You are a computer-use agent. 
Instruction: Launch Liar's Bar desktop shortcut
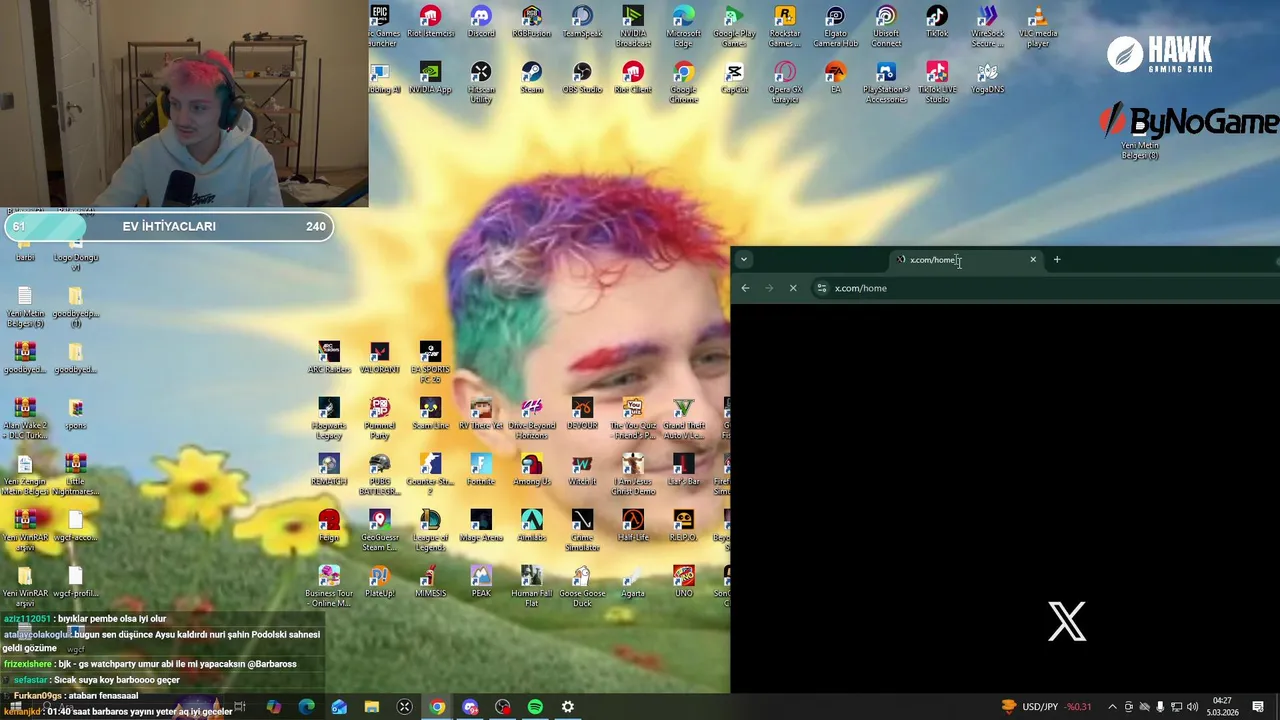(684, 470)
